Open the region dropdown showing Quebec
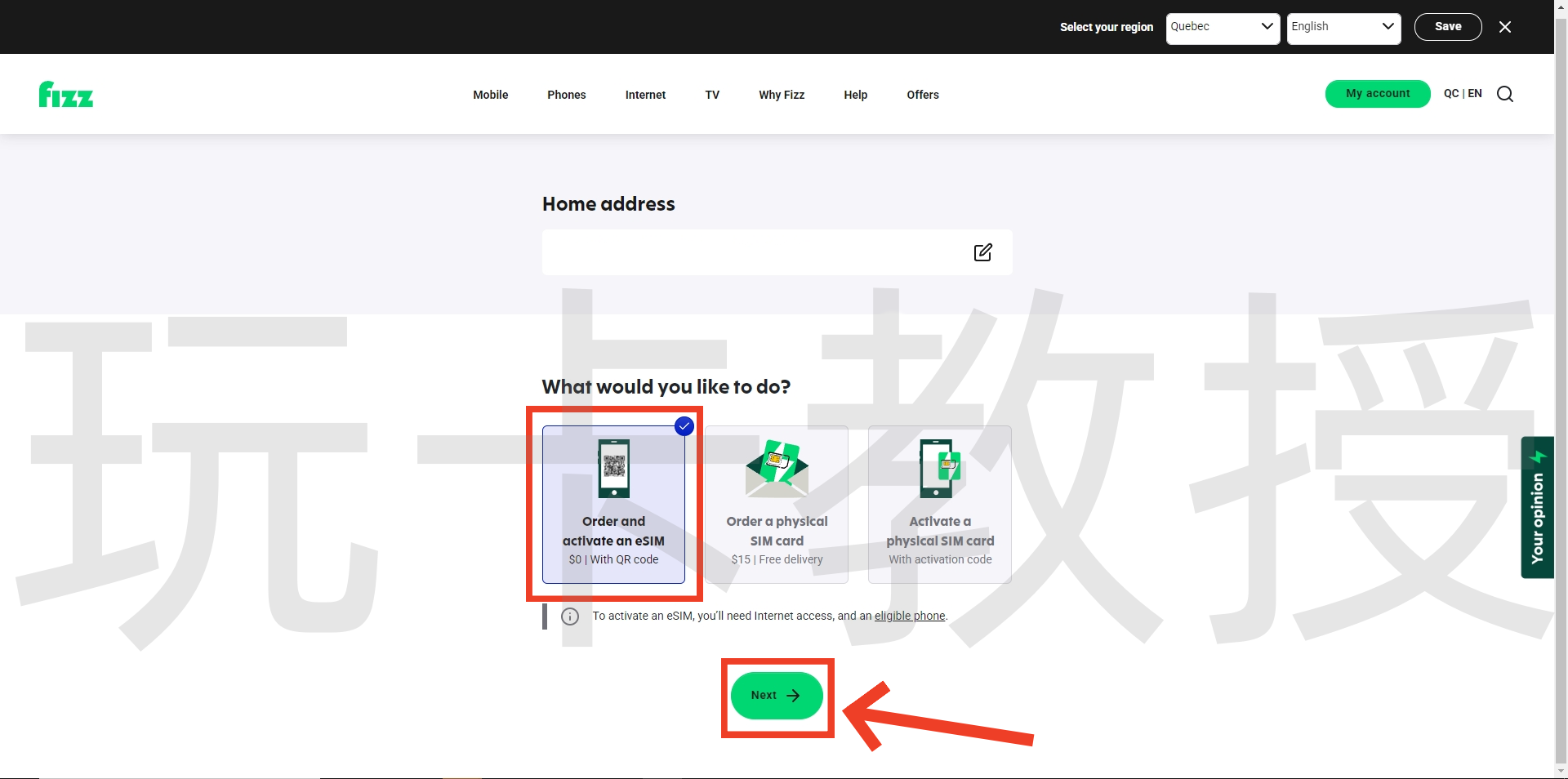Viewport: 1568px width, 779px height. [x=1223, y=27]
